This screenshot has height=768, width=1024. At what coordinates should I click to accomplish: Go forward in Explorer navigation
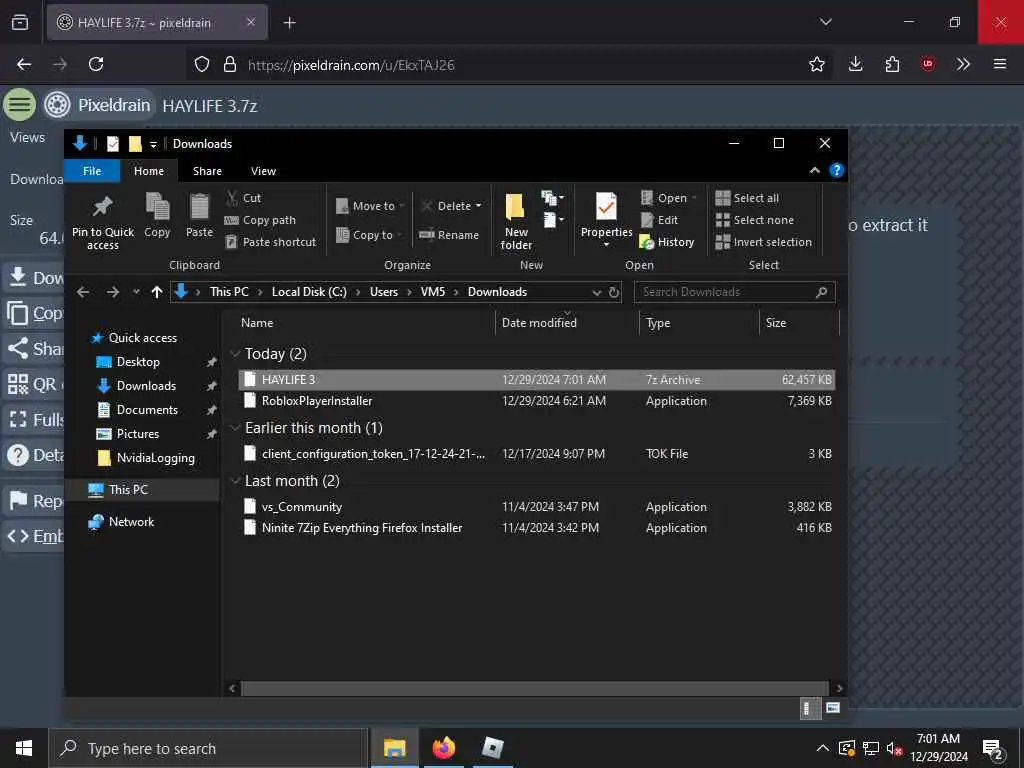click(x=113, y=292)
